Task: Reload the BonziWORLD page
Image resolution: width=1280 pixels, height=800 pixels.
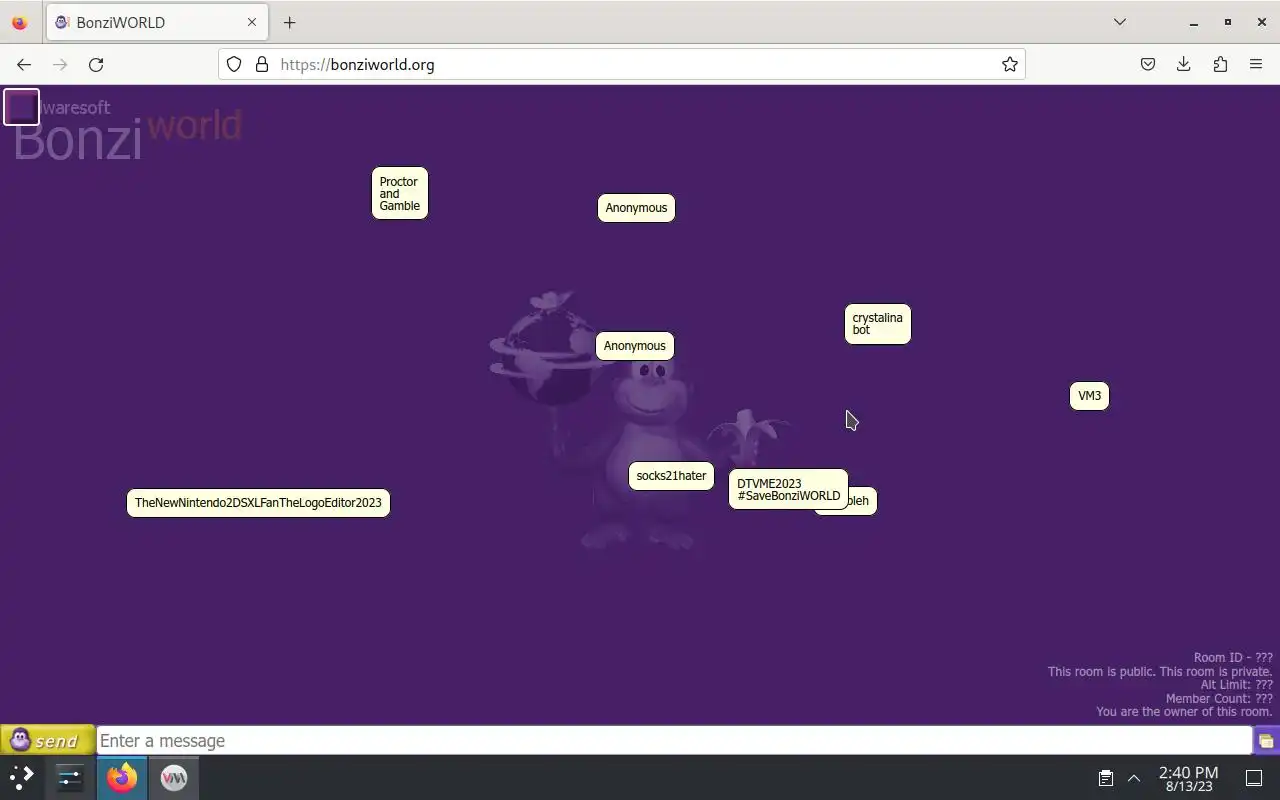Action: coord(96,64)
